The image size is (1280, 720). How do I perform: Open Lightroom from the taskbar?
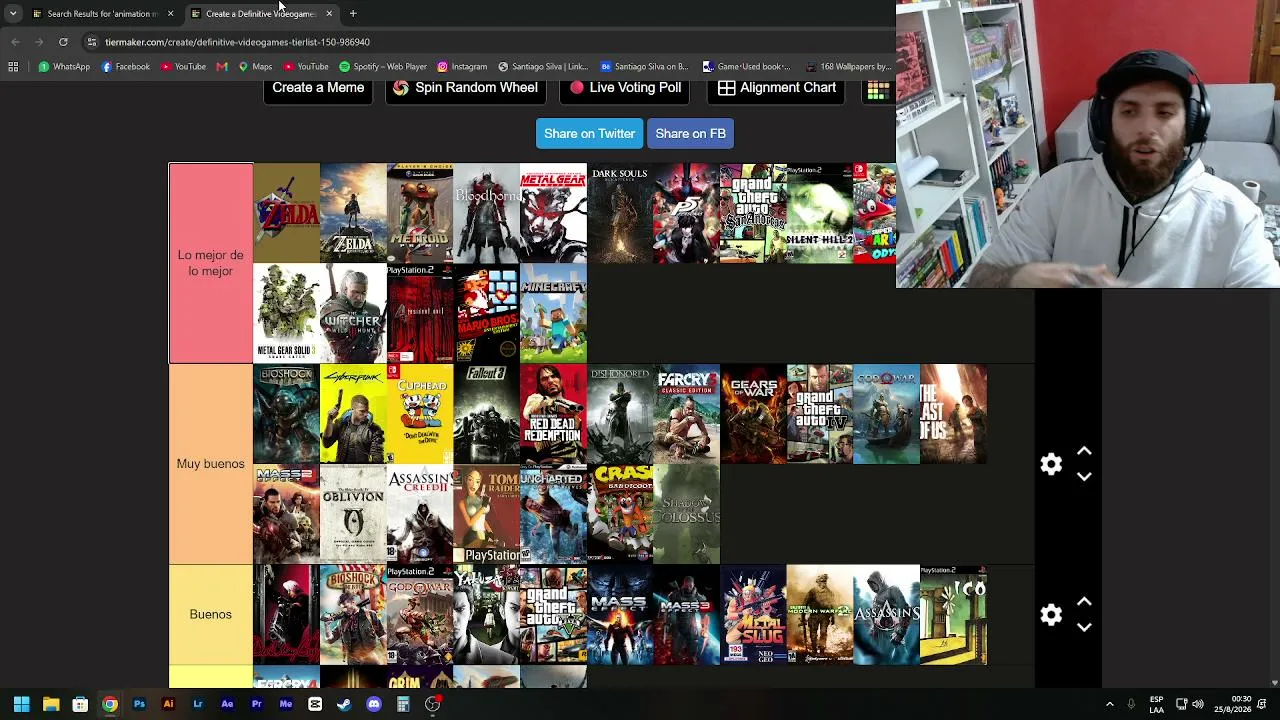[198, 704]
